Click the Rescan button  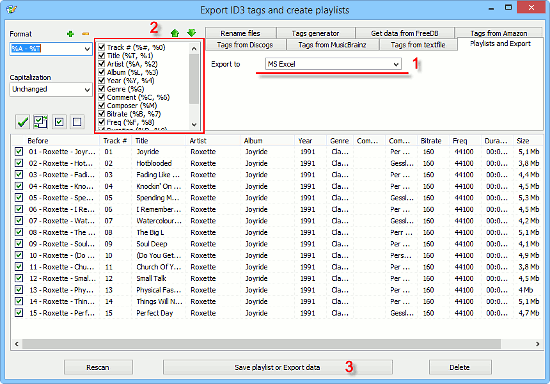[x=98, y=367]
